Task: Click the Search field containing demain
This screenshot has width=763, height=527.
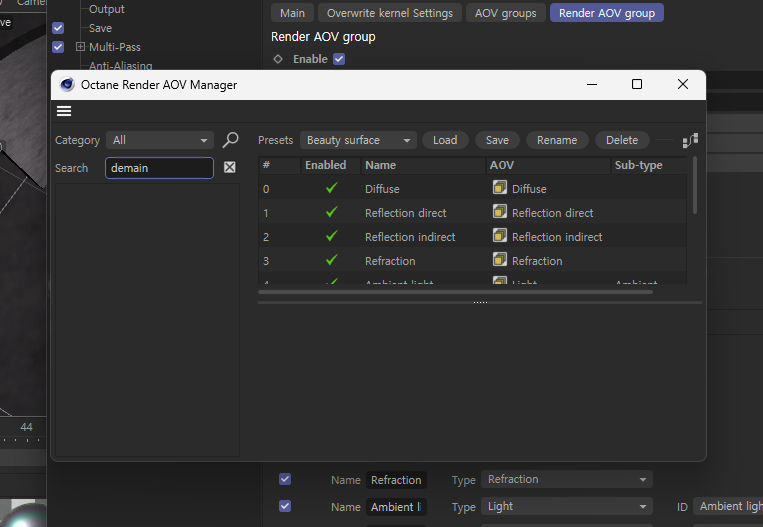Action: click(x=160, y=168)
